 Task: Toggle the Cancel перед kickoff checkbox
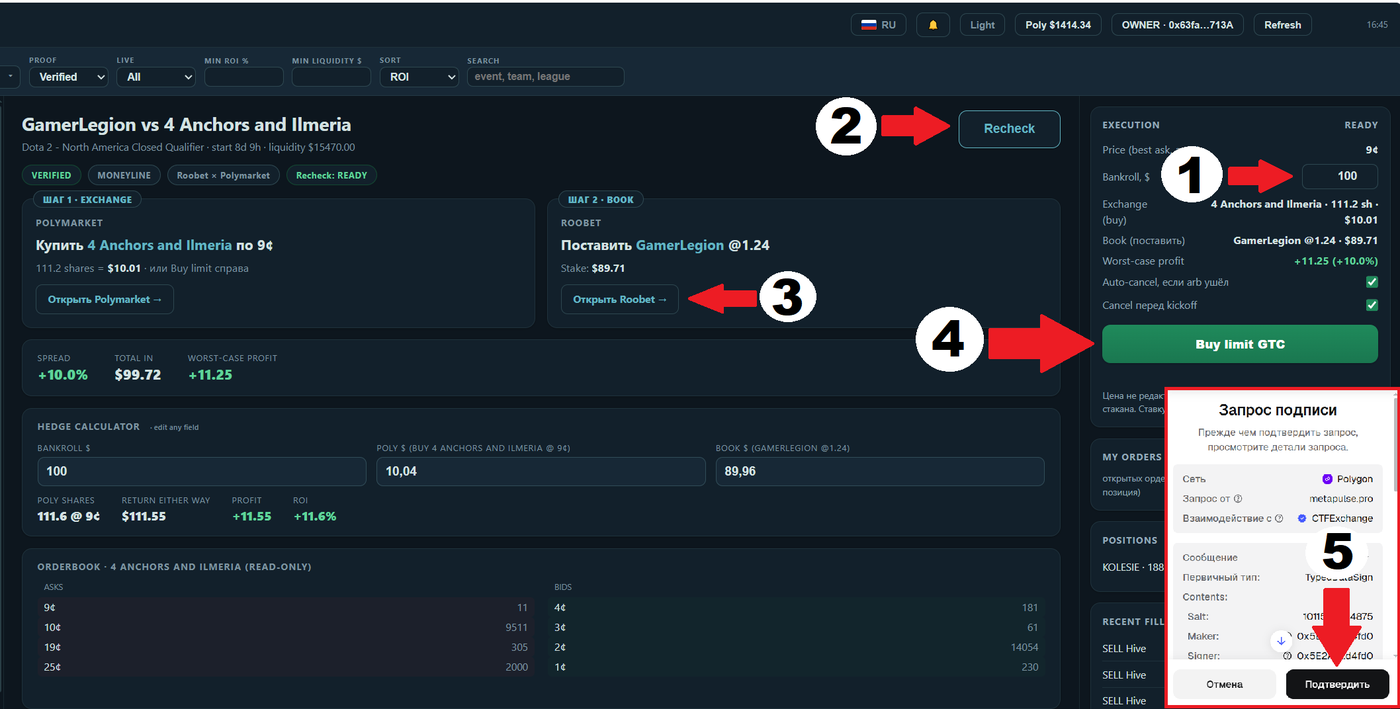click(x=1371, y=305)
